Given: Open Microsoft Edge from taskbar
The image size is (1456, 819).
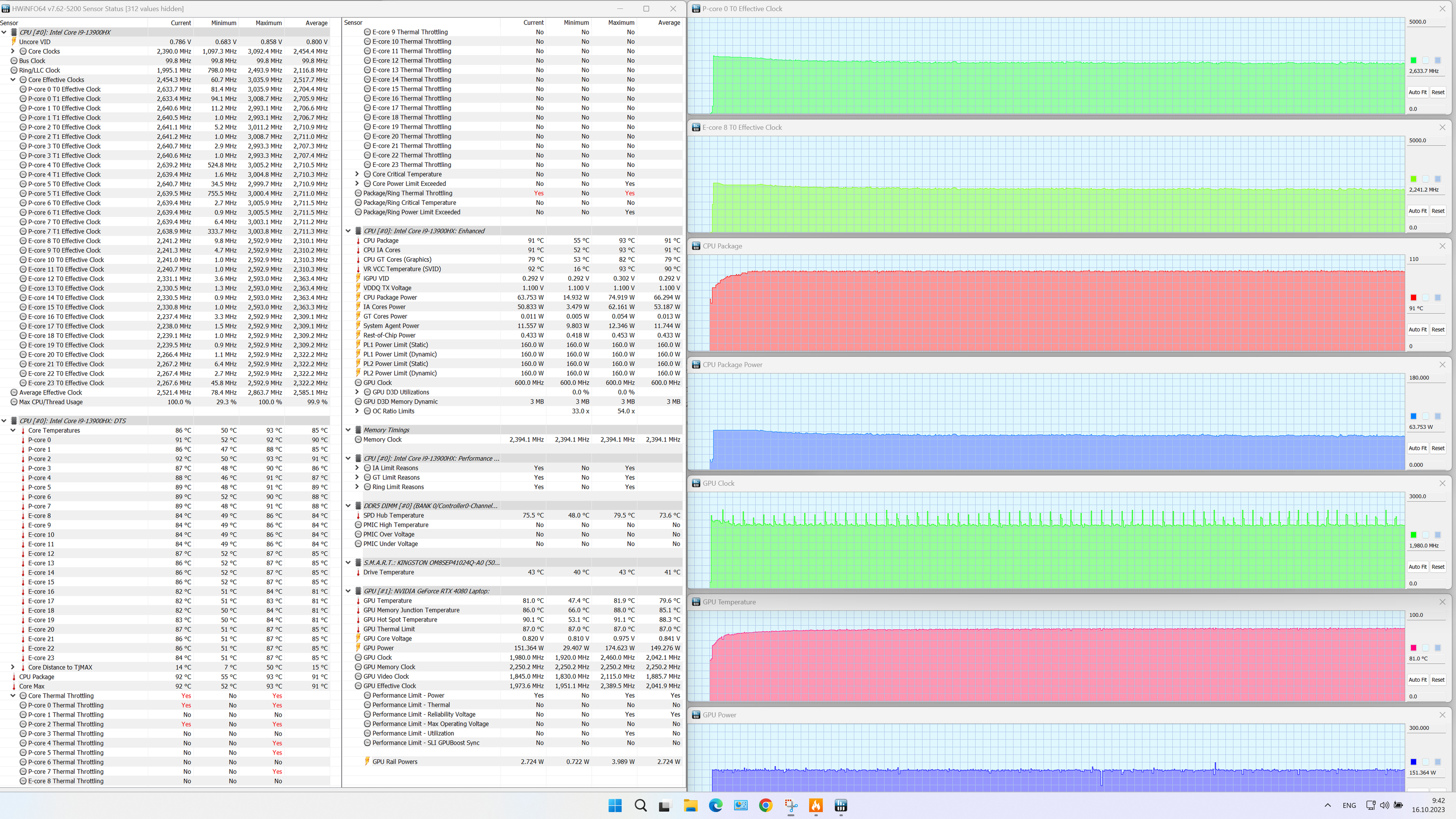Looking at the screenshot, I should pyautogui.click(x=715, y=805).
